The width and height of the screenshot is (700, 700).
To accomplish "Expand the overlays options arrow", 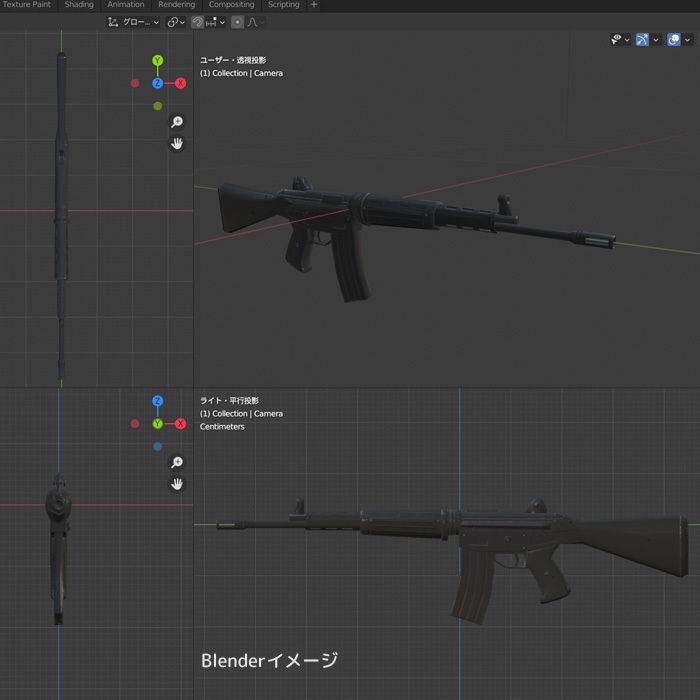I will tap(687, 40).
